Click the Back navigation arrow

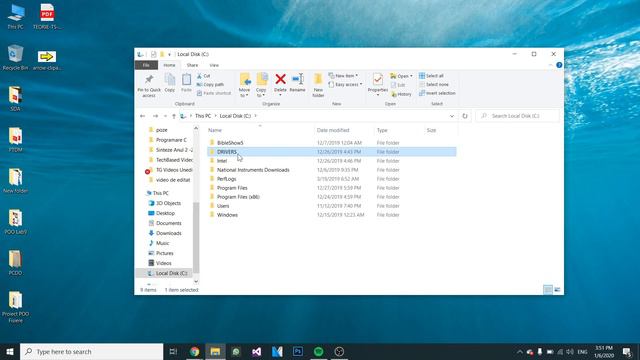[x=142, y=116]
